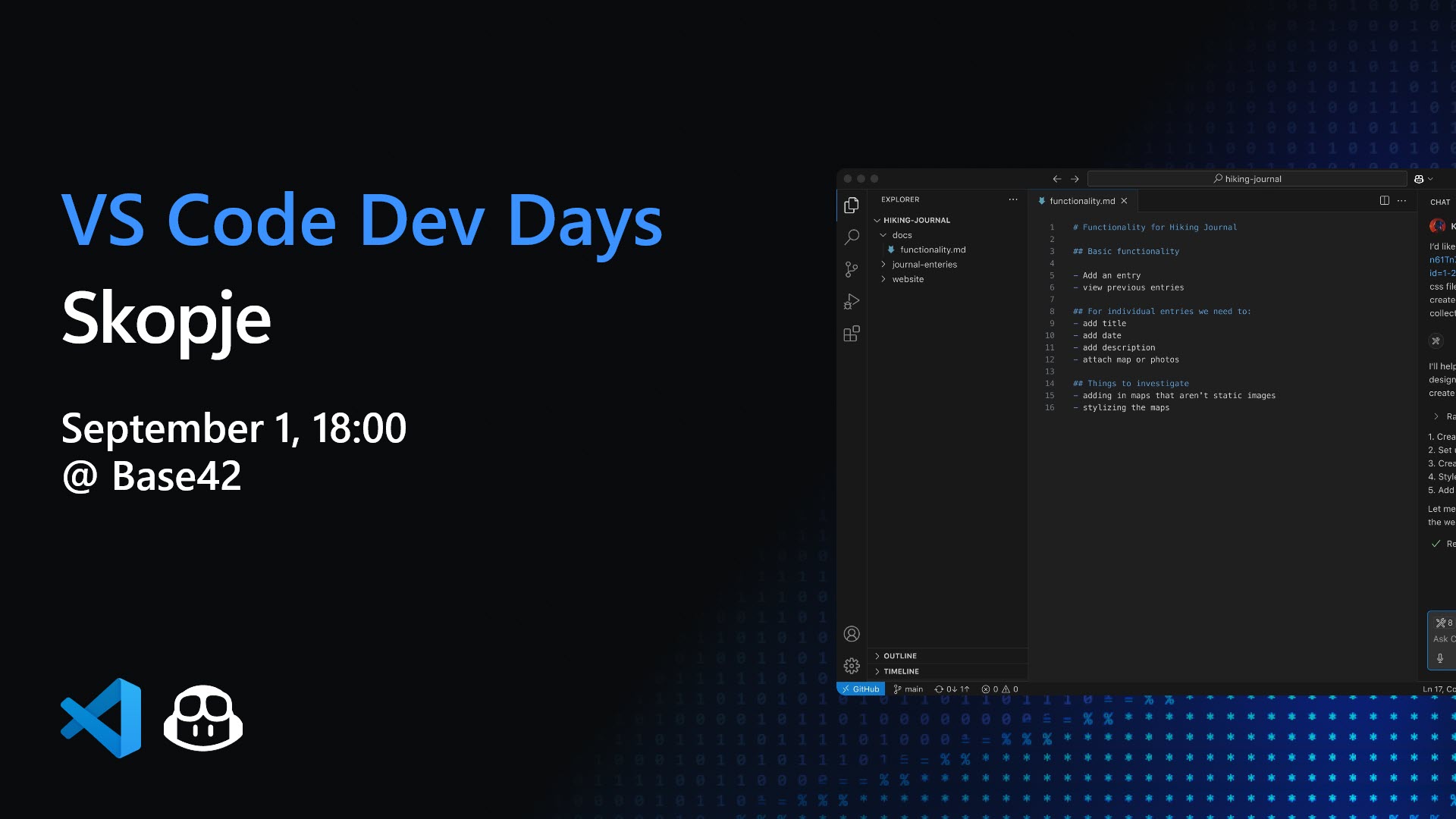
Task: Open the n61Tn link in the chat
Action: (1442, 259)
